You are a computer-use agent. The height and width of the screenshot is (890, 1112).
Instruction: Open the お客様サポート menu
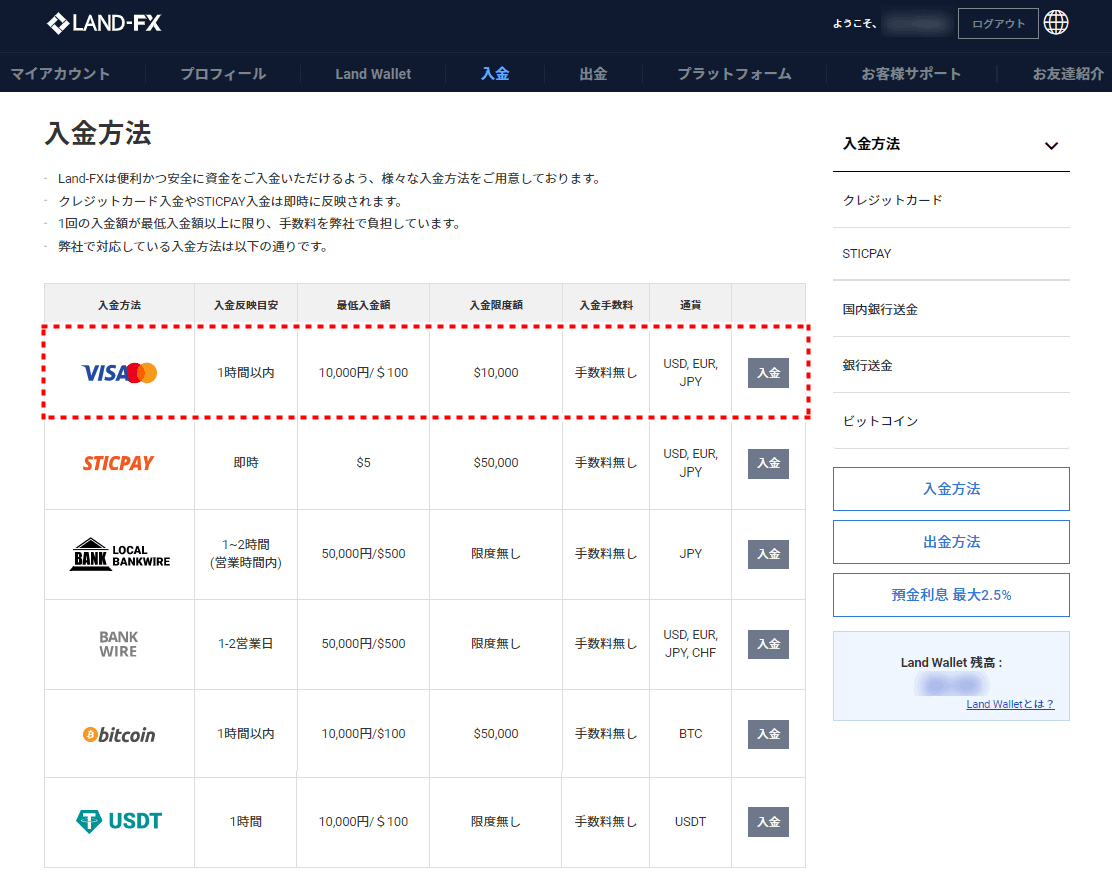tap(911, 74)
